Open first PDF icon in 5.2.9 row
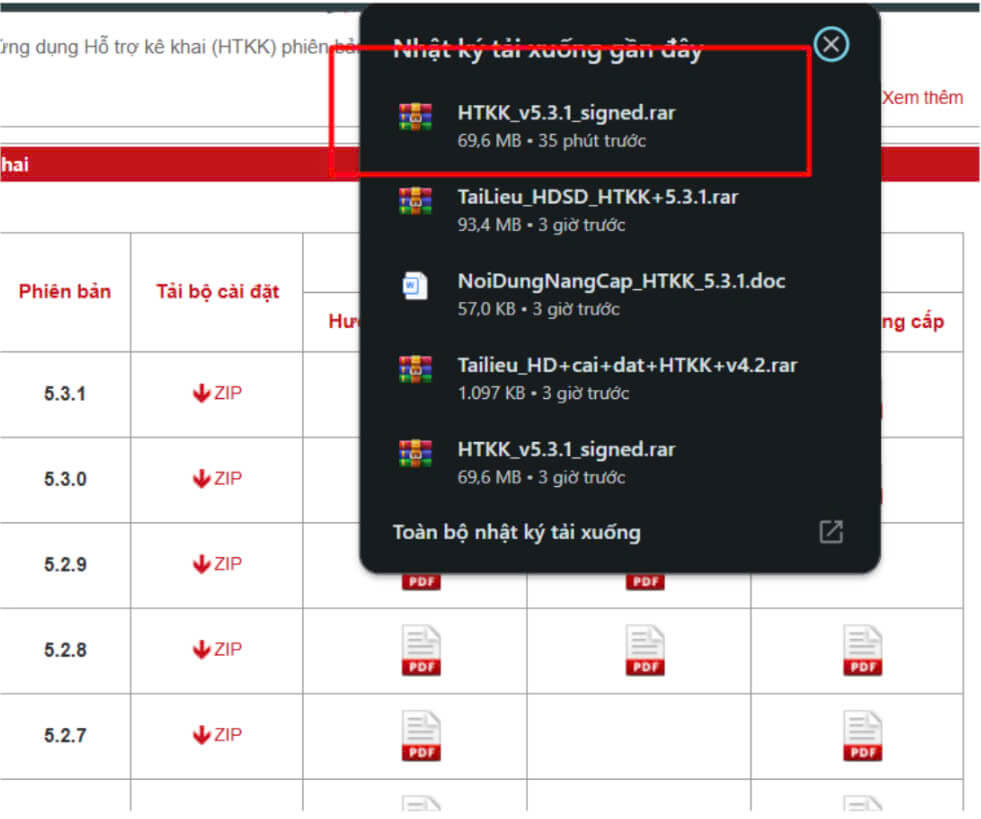Screen dimensions: 981x819 pos(421,582)
